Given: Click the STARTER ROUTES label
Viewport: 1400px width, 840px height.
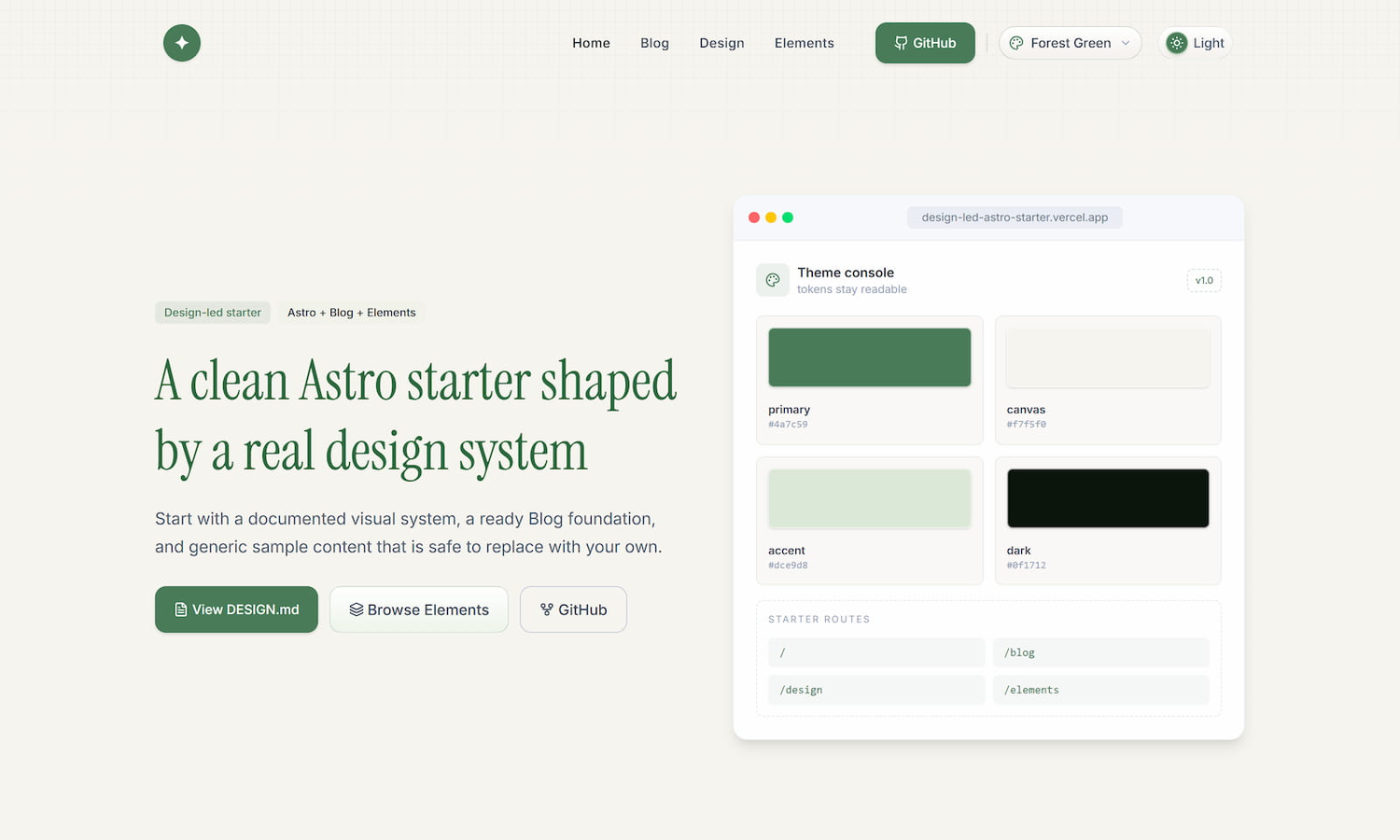Looking at the screenshot, I should coord(819,620).
